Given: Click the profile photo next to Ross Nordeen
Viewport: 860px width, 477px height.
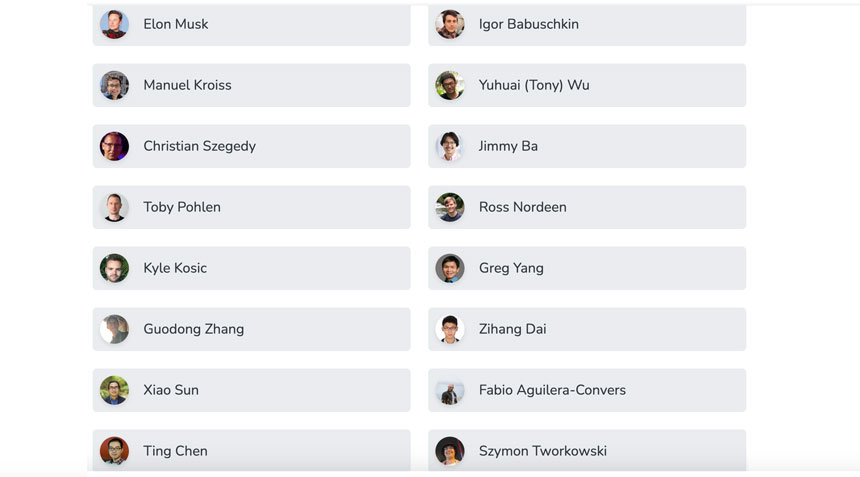Looking at the screenshot, I should 450,207.
